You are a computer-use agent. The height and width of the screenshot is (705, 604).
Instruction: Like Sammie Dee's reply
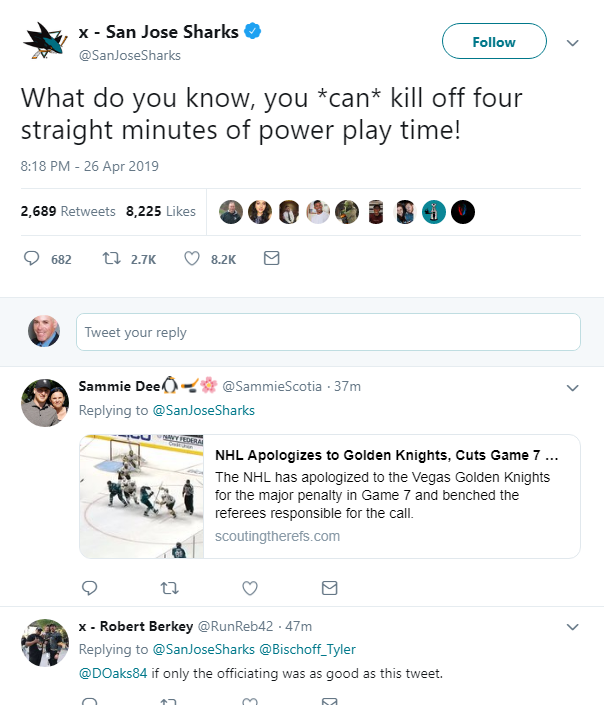point(250,587)
